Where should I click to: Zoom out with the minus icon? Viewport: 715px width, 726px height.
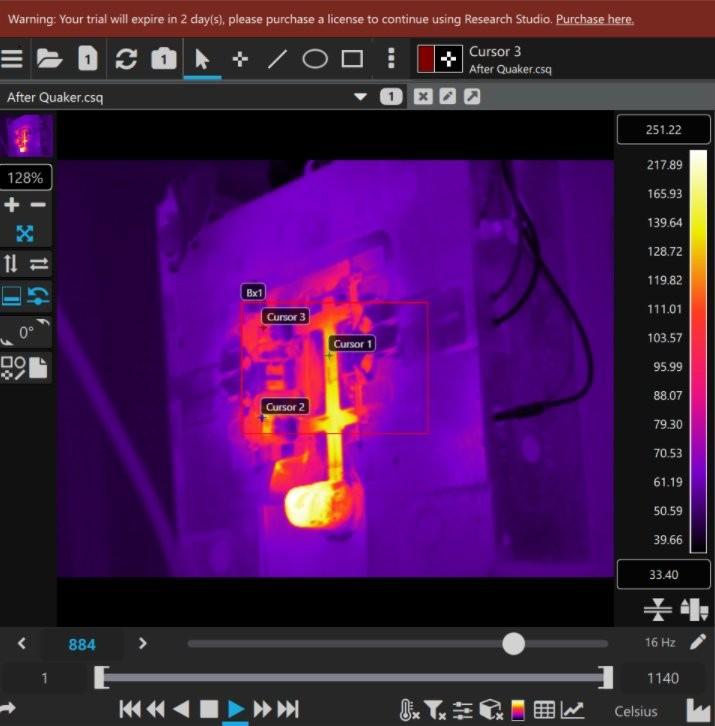tap(38, 205)
